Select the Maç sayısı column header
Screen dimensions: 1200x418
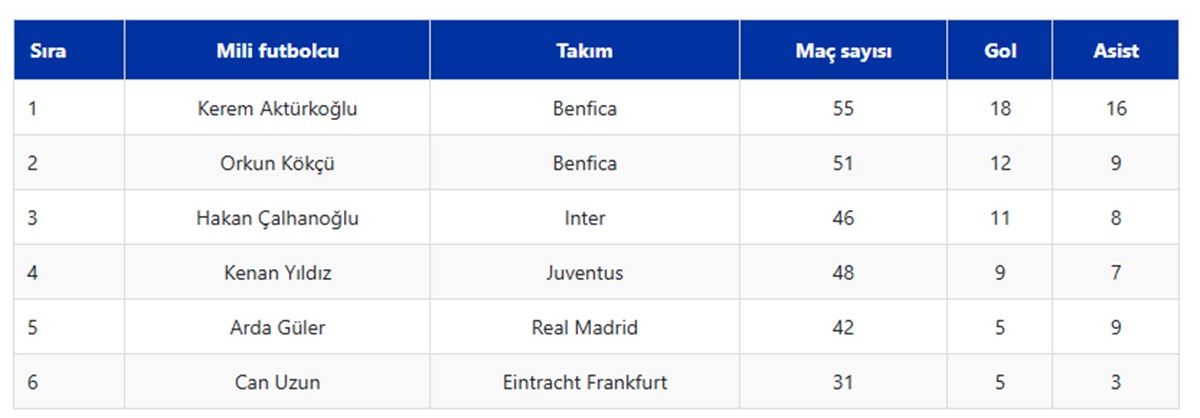tap(844, 51)
